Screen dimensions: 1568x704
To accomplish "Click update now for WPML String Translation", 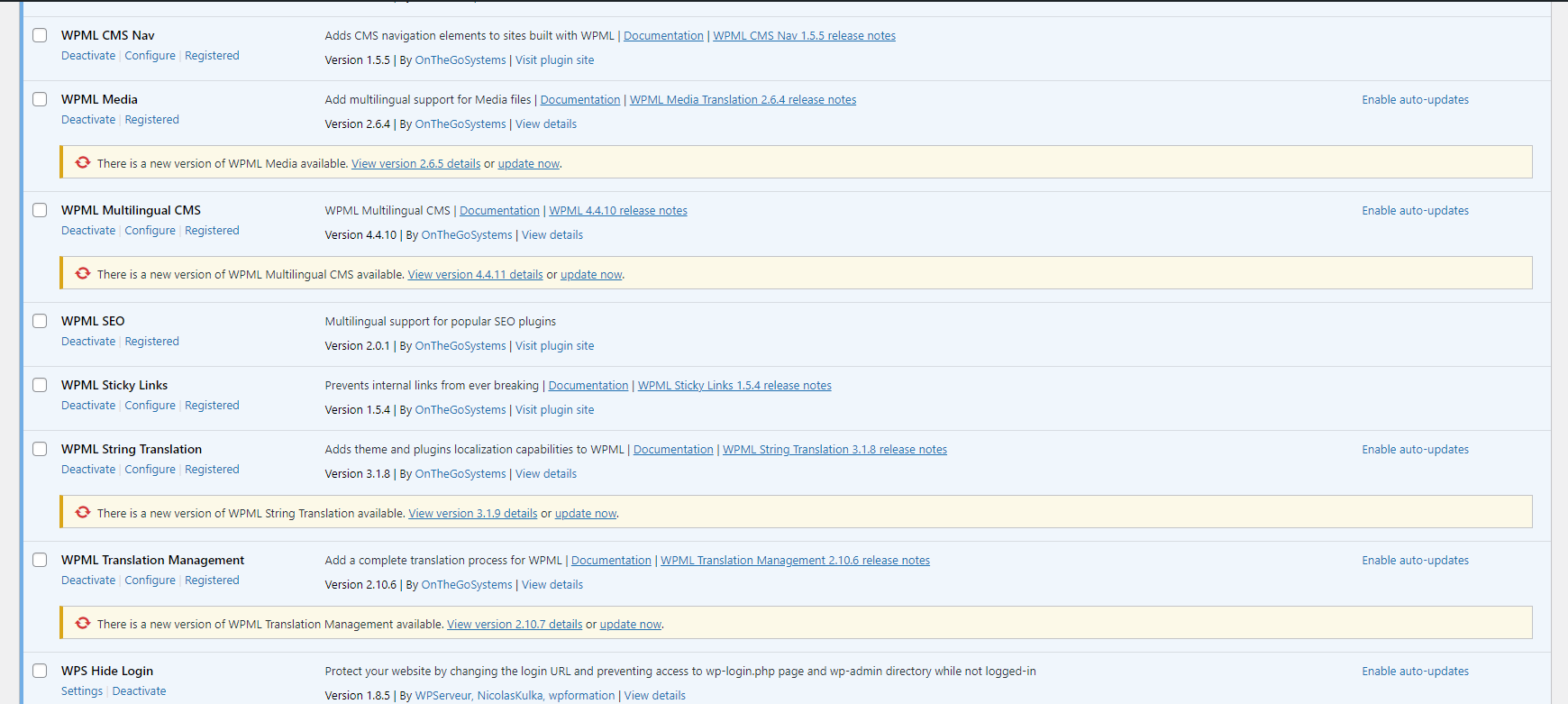I will pyautogui.click(x=586, y=514).
